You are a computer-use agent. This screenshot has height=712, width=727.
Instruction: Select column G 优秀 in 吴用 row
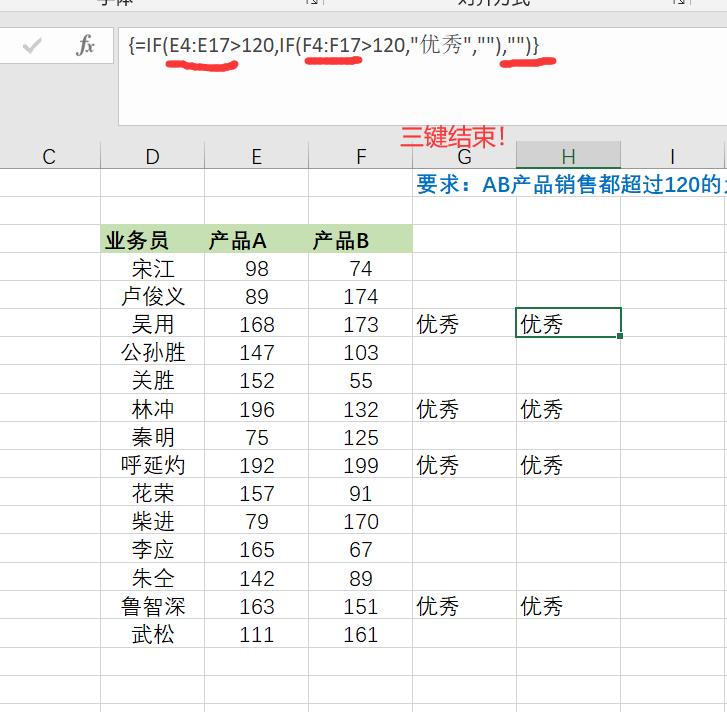point(464,324)
